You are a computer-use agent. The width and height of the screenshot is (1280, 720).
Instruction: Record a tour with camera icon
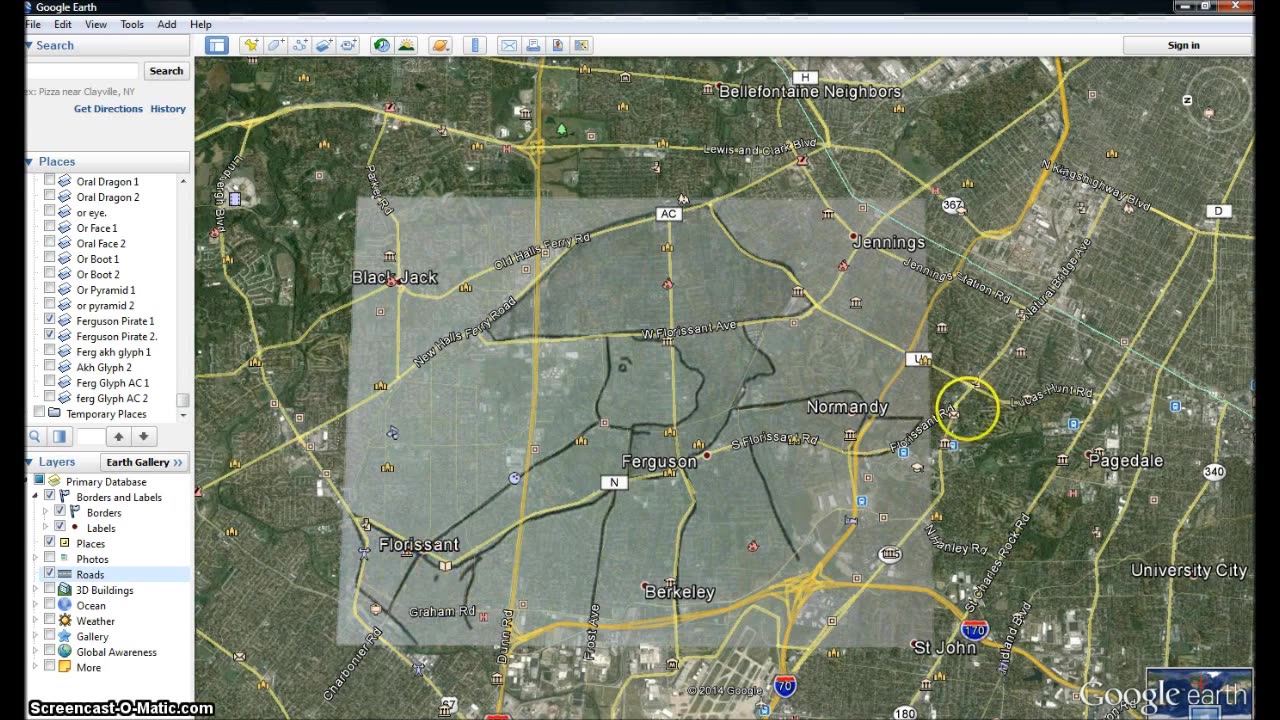(348, 45)
